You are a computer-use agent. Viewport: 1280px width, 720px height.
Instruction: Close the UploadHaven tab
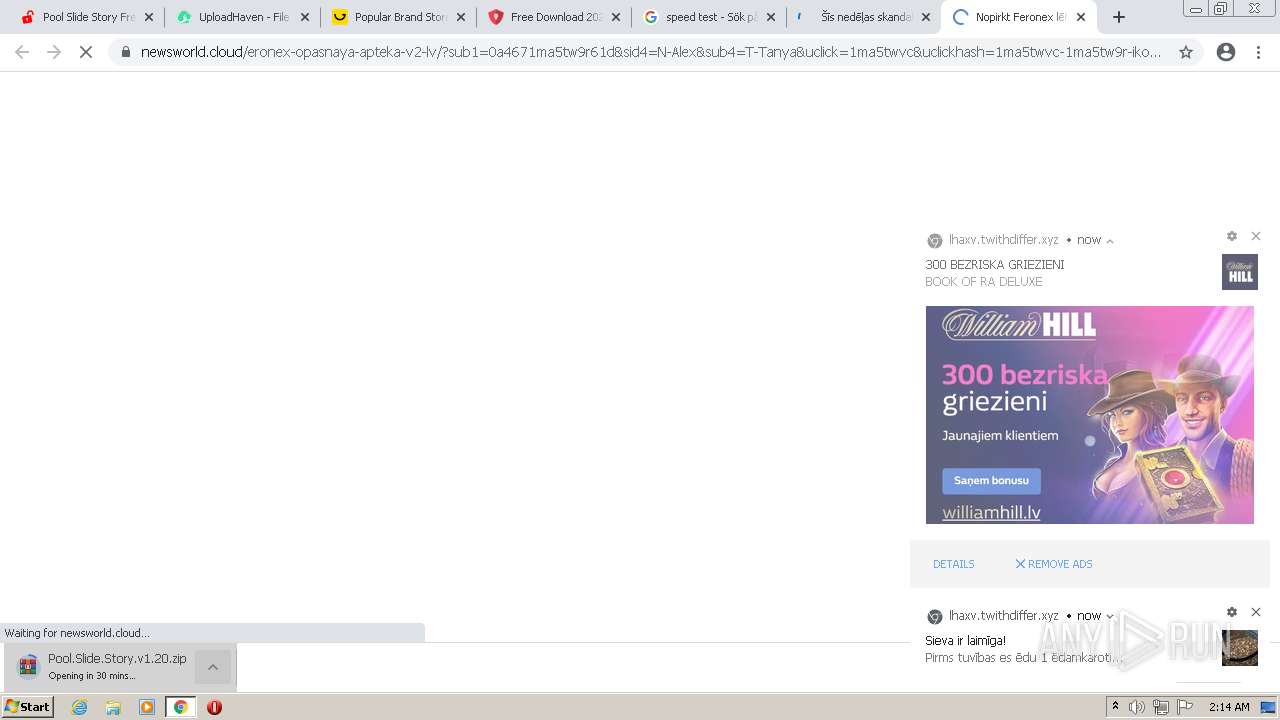tap(305, 17)
